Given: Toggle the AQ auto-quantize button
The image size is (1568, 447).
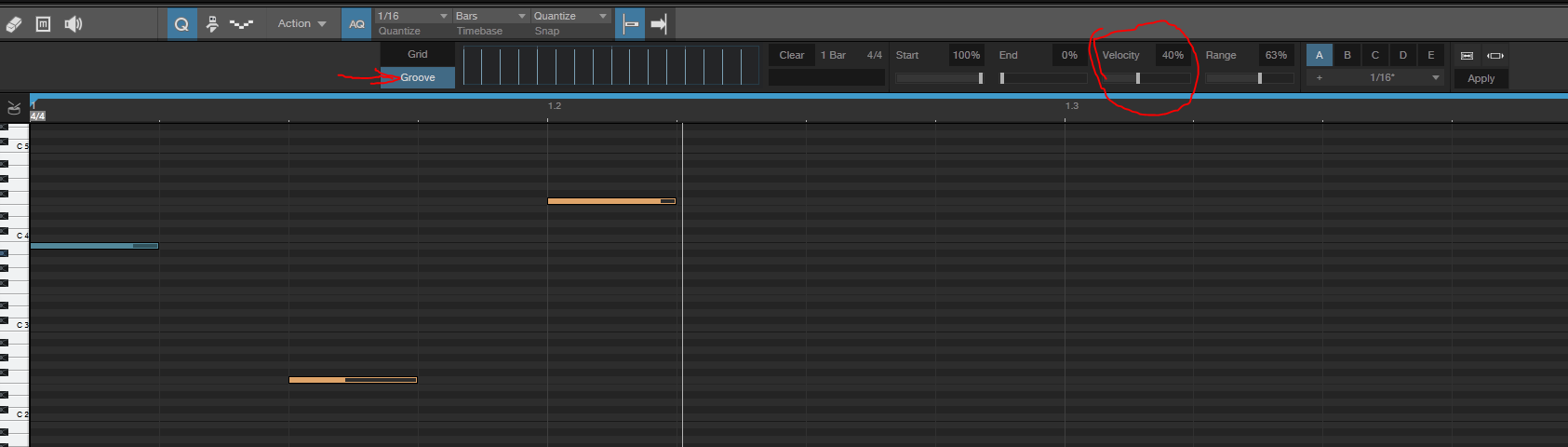Looking at the screenshot, I should [356, 24].
